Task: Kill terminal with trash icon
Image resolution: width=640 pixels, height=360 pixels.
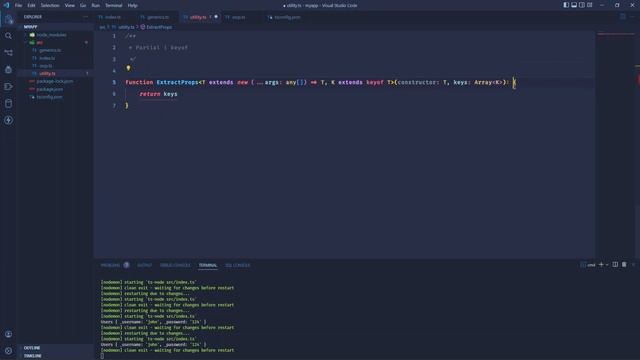Action: point(624,265)
